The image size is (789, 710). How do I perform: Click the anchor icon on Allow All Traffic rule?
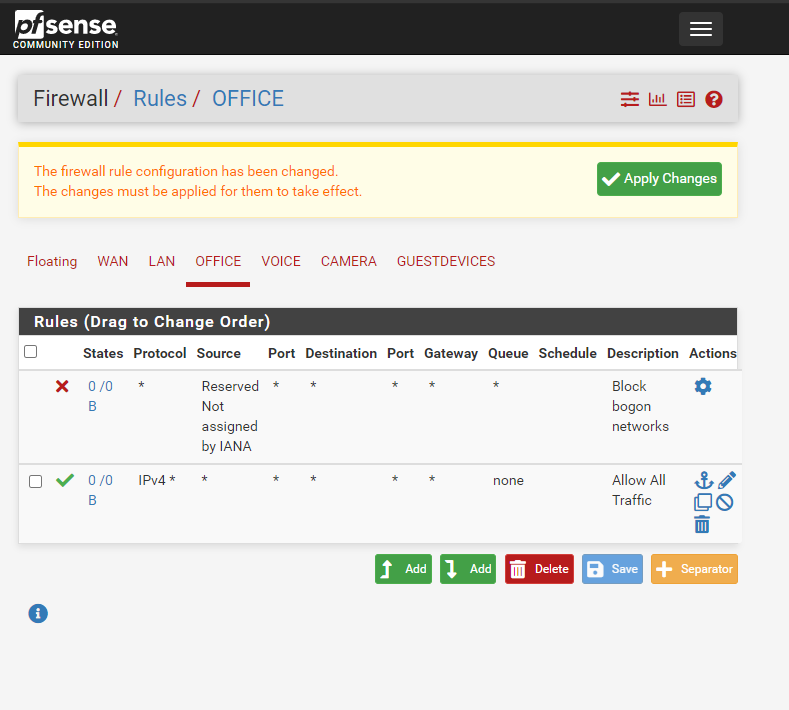[703, 481]
